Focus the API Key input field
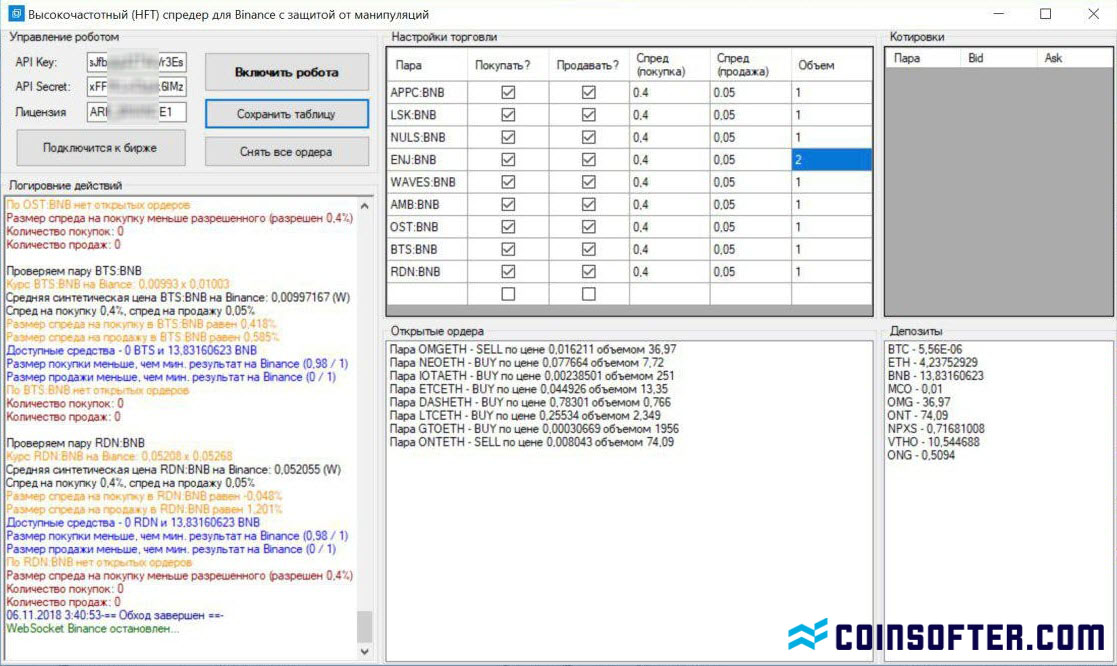 click(x=137, y=62)
